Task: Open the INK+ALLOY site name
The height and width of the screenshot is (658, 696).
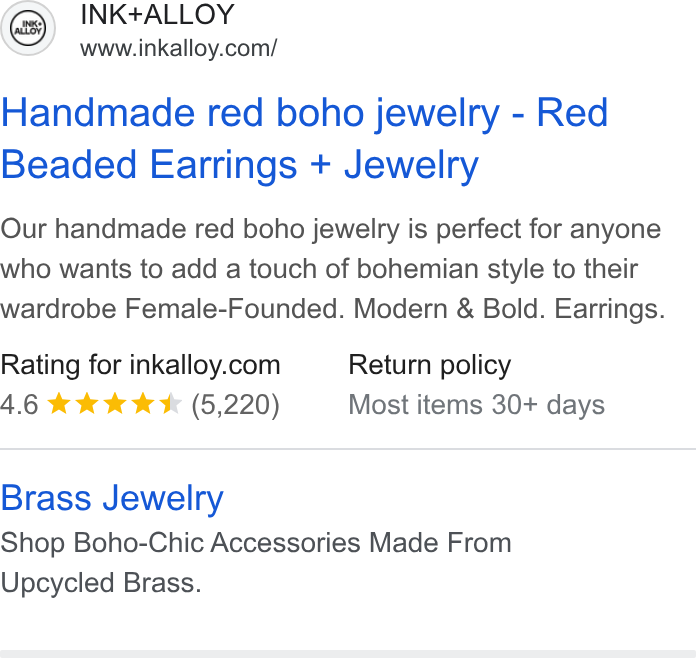Action: pos(157,14)
